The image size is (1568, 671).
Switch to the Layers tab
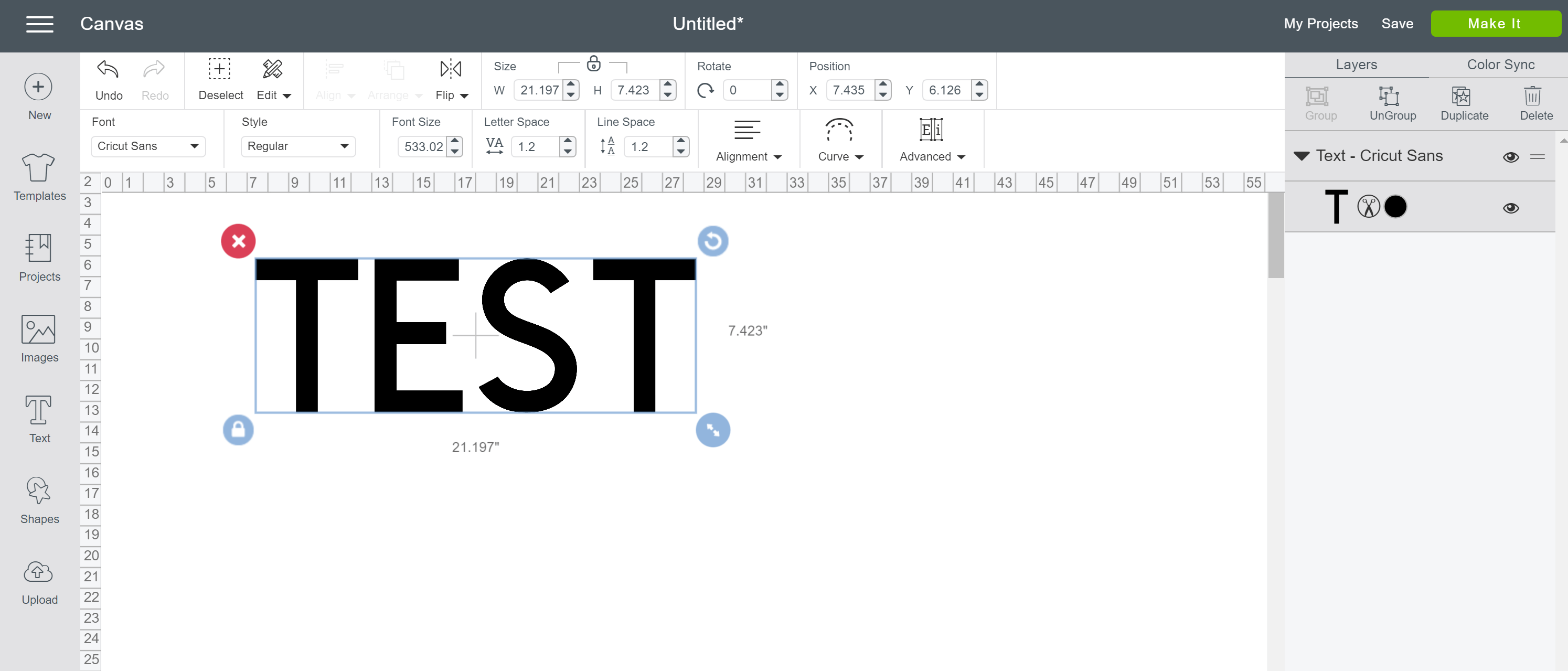(1356, 65)
